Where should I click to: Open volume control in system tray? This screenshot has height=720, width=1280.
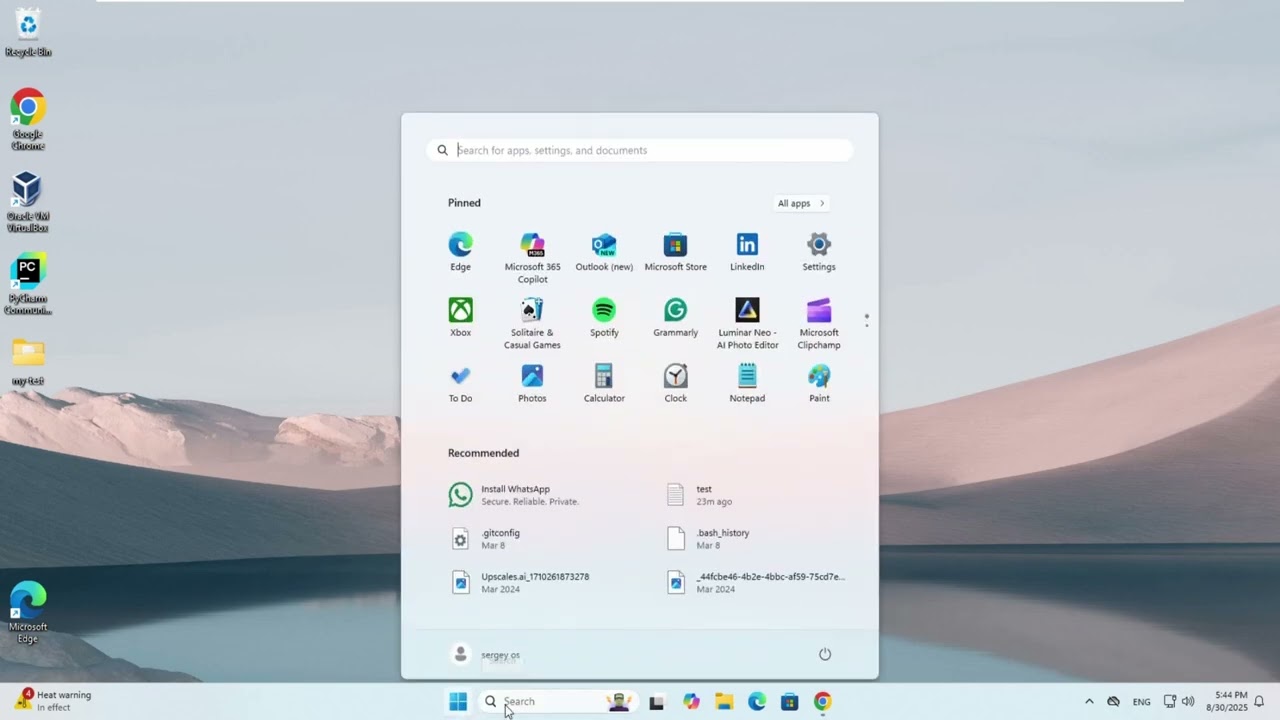coord(1188,702)
